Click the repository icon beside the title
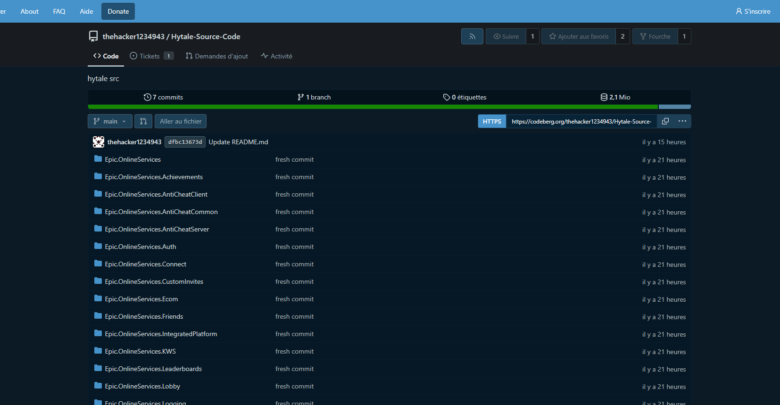This screenshot has height=405, width=780. (x=93, y=36)
